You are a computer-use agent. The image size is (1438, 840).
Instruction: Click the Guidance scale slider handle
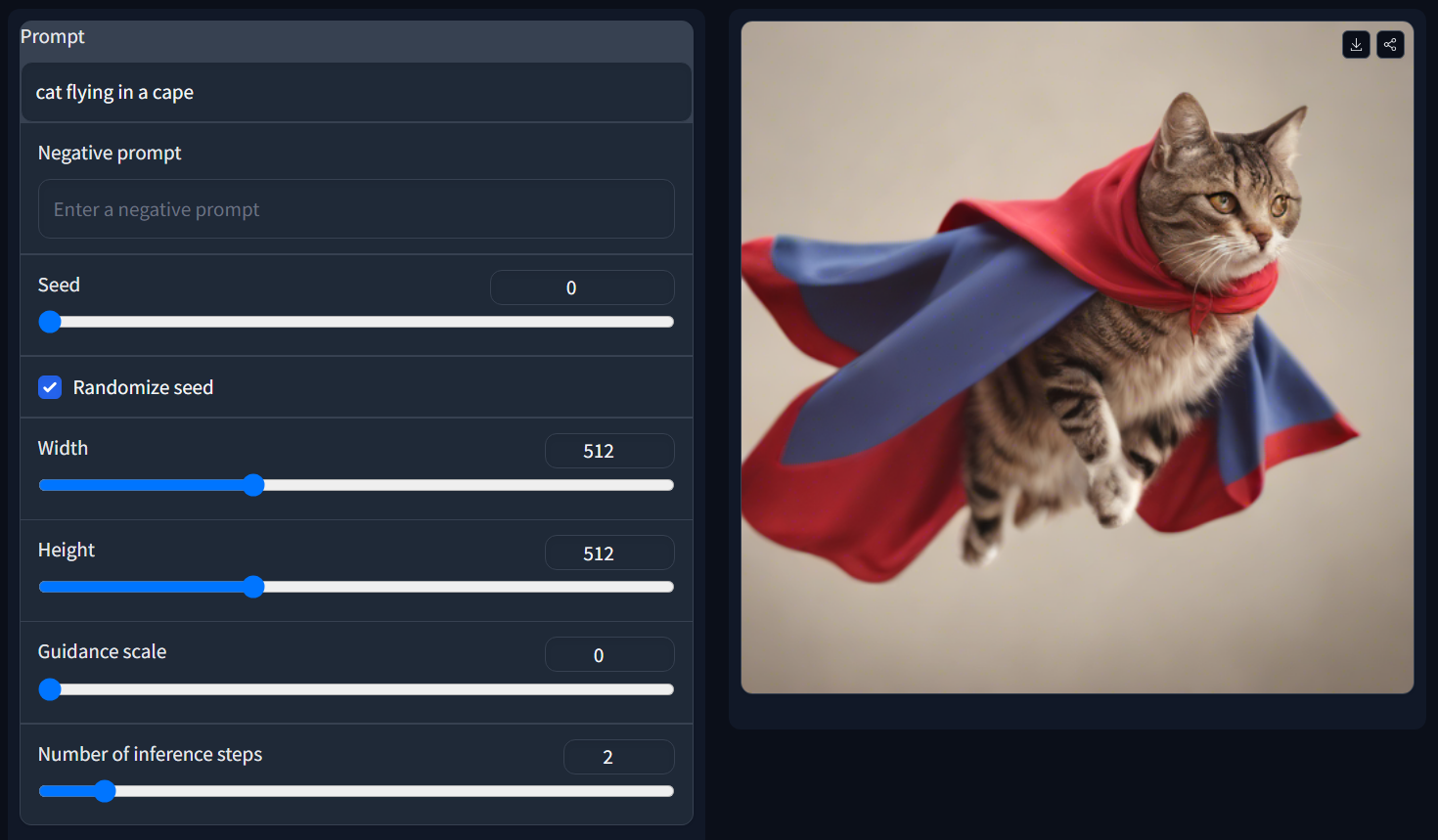click(50, 689)
